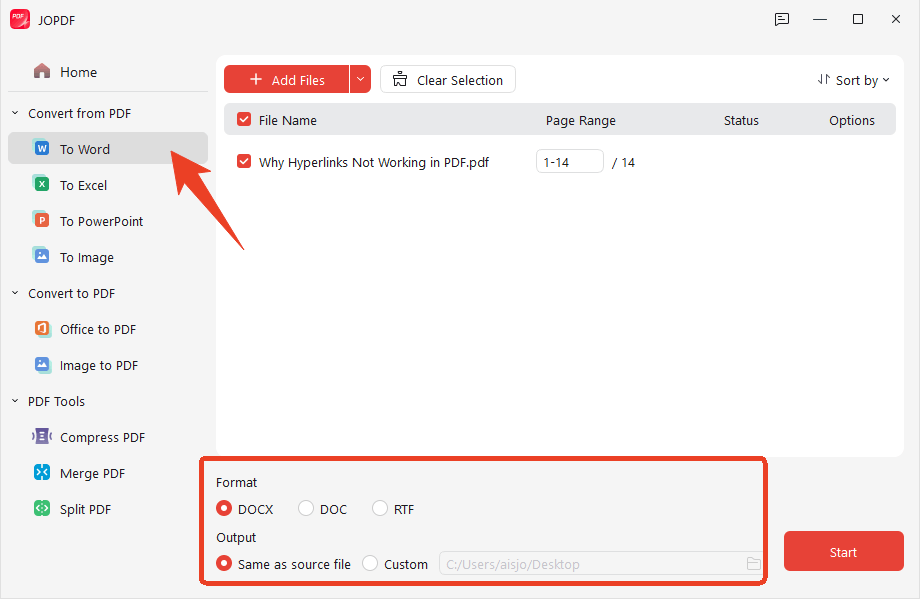Open the Sort by dropdown

click(854, 80)
